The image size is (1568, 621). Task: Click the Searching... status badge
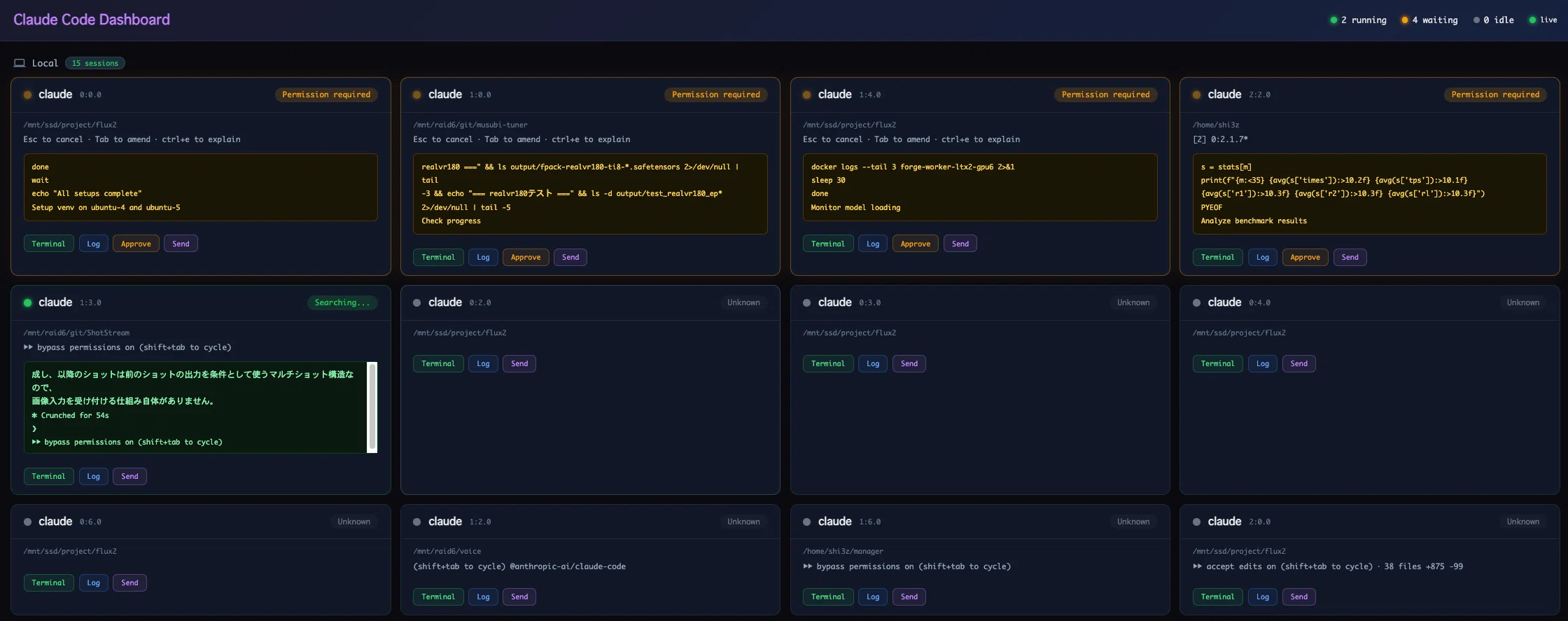click(x=342, y=302)
